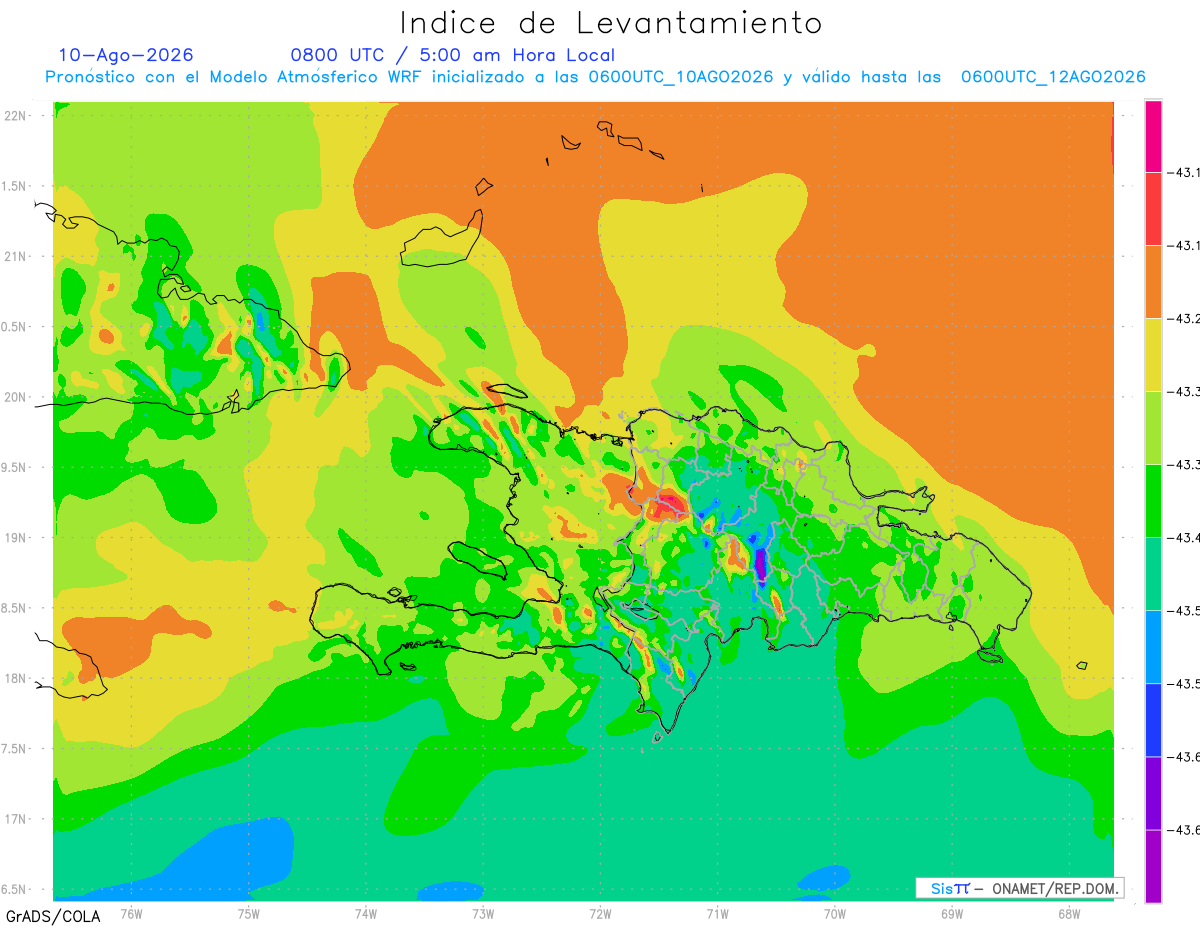Click the '76W' longitude label
This screenshot has width=1200, height=927.
(131, 913)
